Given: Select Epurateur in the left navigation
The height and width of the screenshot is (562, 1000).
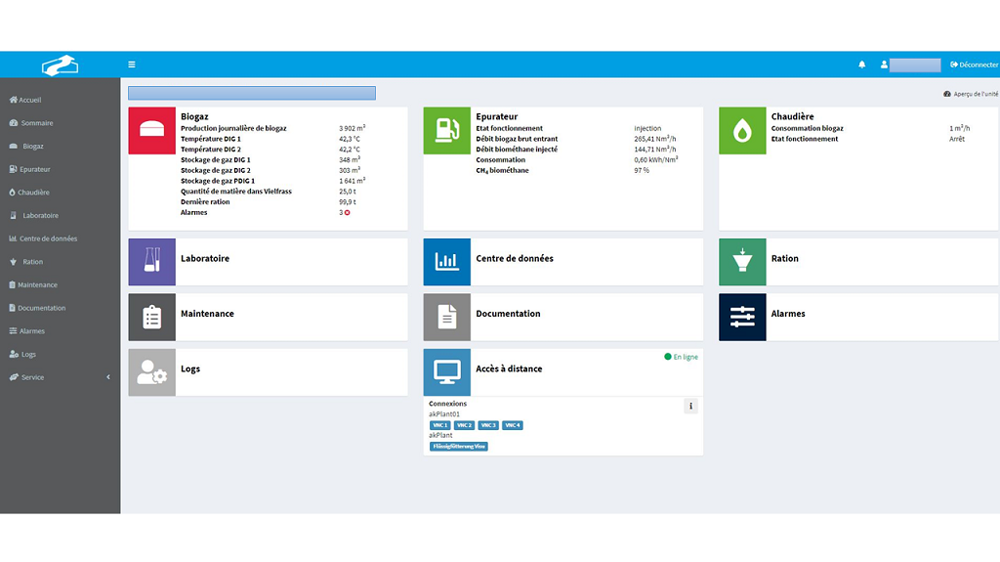Looking at the screenshot, I should 34,169.
